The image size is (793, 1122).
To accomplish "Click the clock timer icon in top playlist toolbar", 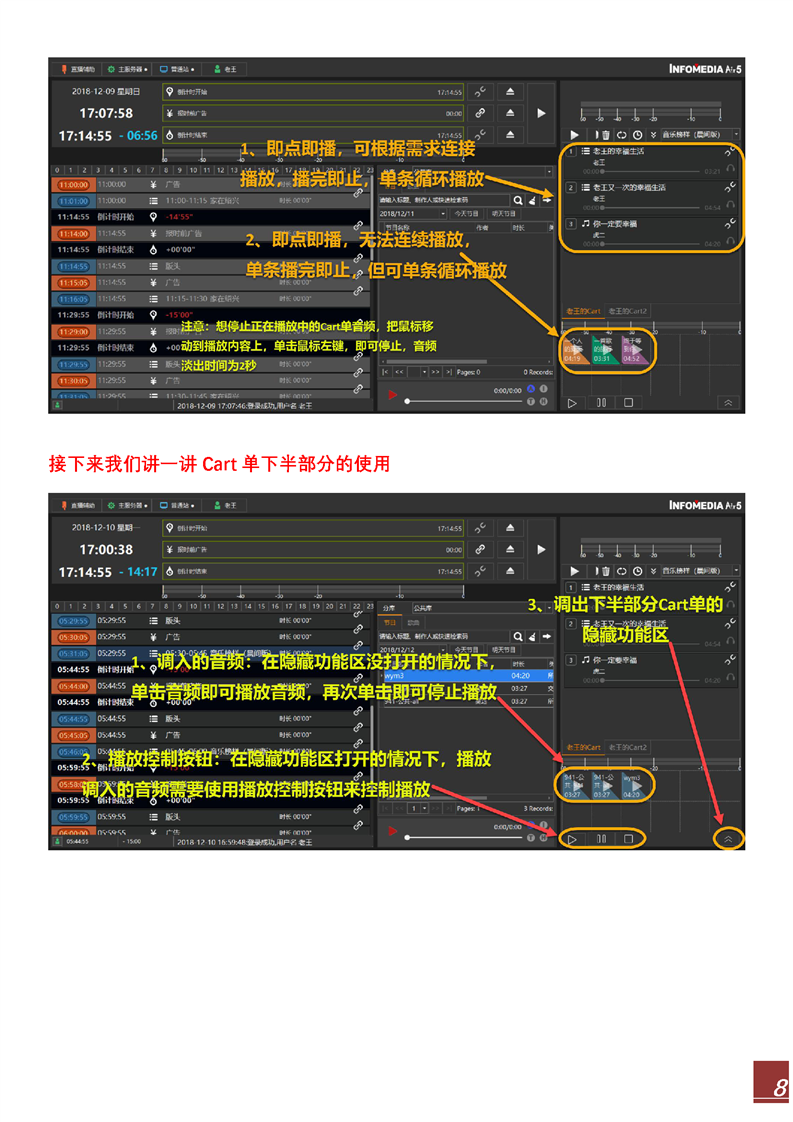I will [637, 134].
